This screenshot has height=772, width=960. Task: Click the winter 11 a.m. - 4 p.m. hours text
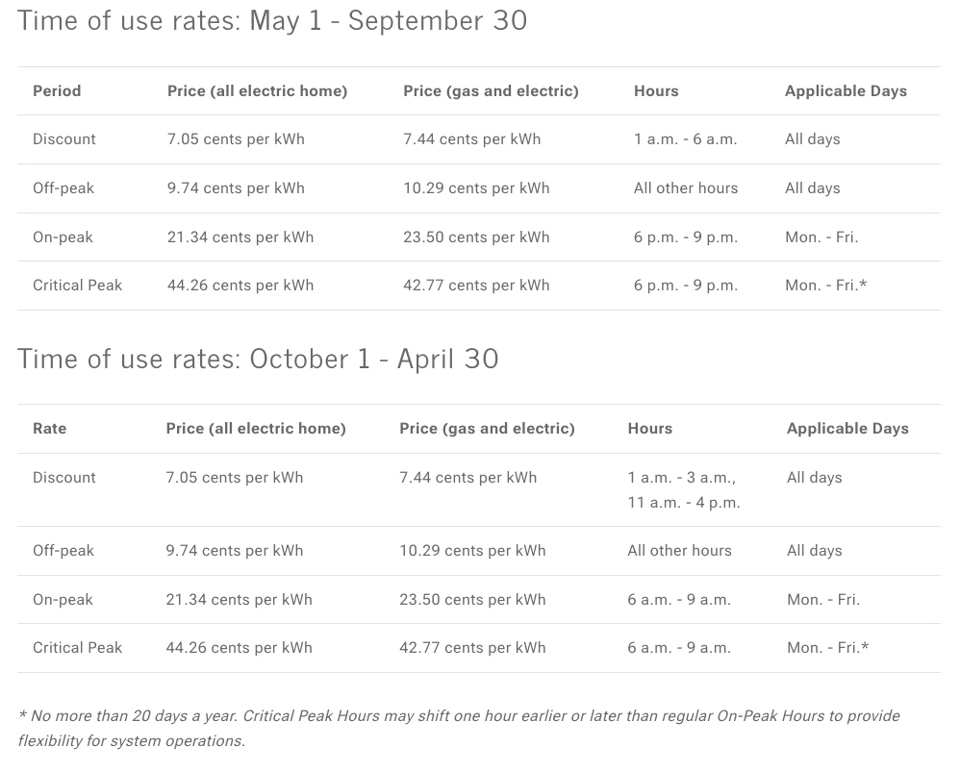click(x=684, y=503)
